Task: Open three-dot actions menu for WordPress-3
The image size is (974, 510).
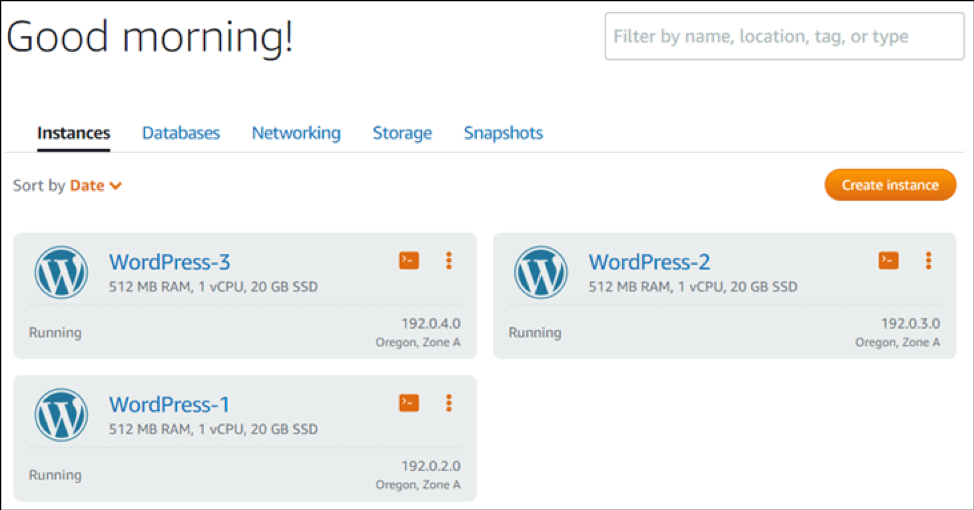Action: (448, 260)
